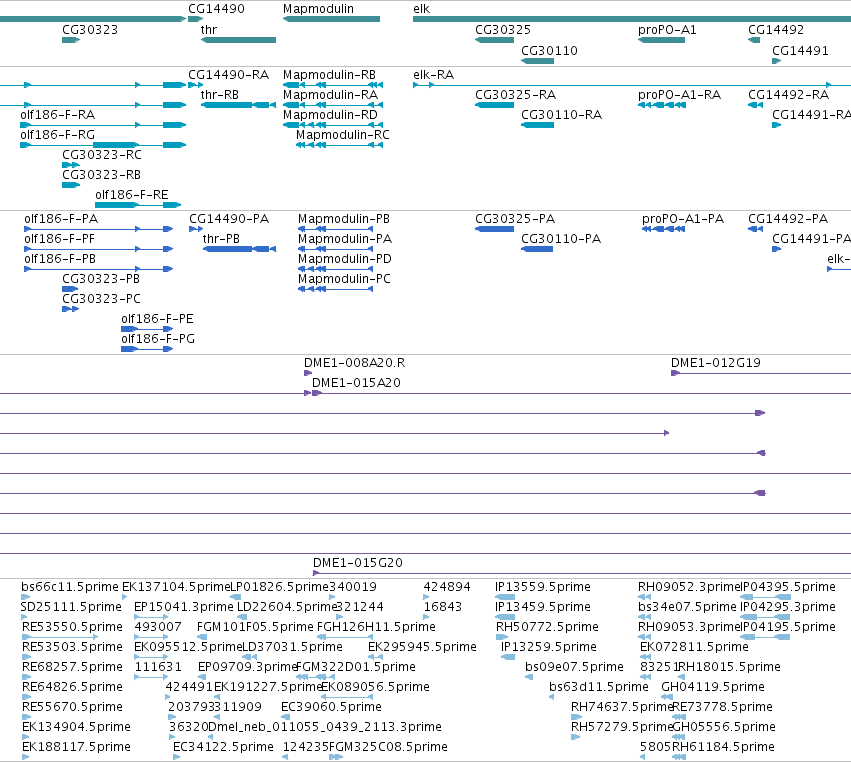Click the CG14490 gene label
The image size is (851, 762).
point(216,9)
